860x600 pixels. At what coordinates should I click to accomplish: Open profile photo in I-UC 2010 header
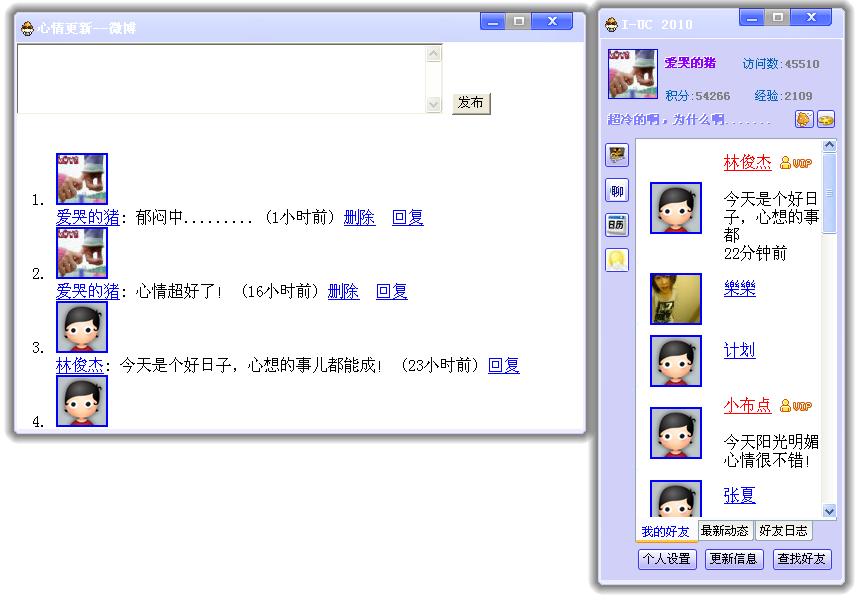pos(633,74)
